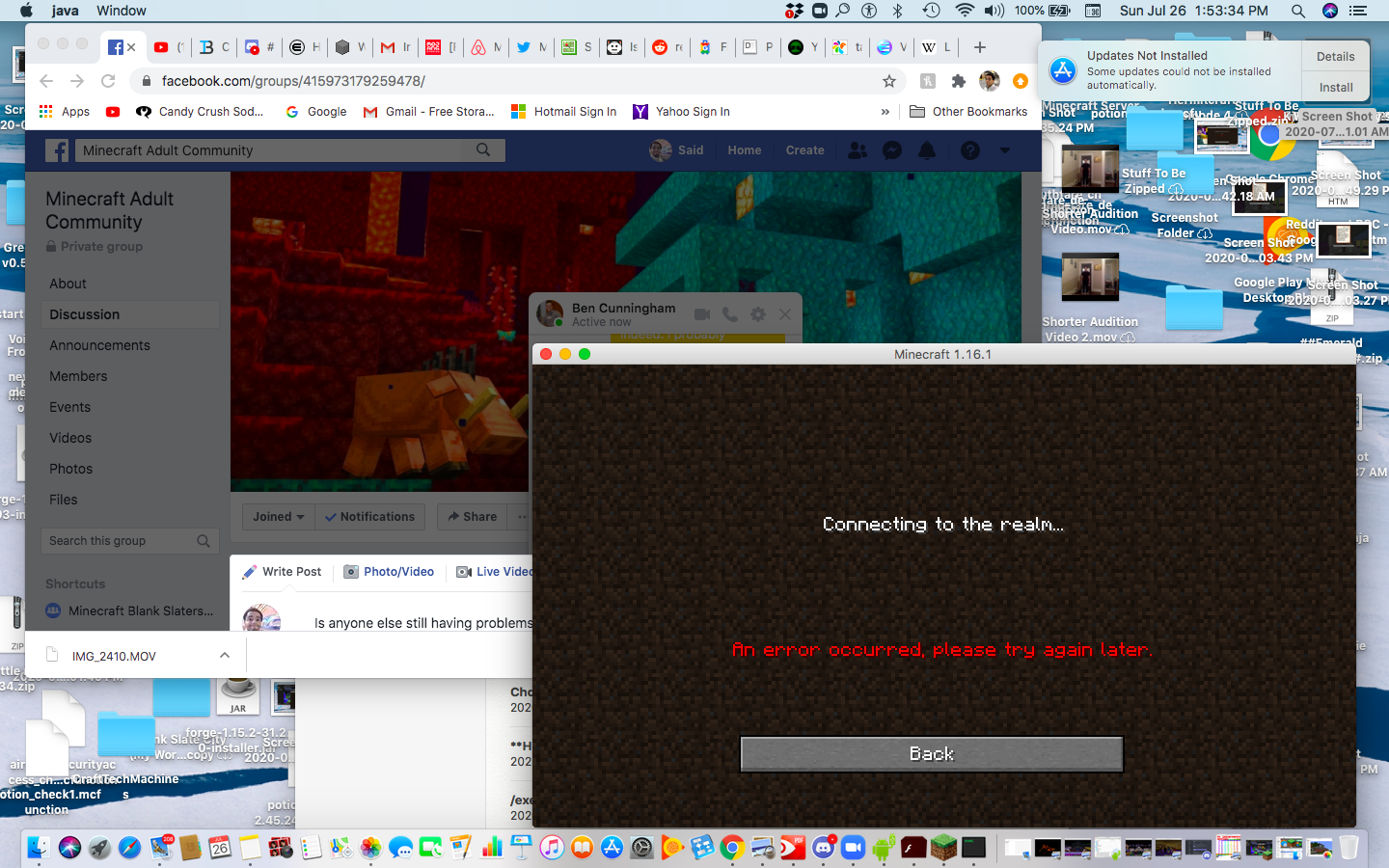Switch to the Gmail tab in Chrome
Screen dimensions: 1389x868
(395, 46)
